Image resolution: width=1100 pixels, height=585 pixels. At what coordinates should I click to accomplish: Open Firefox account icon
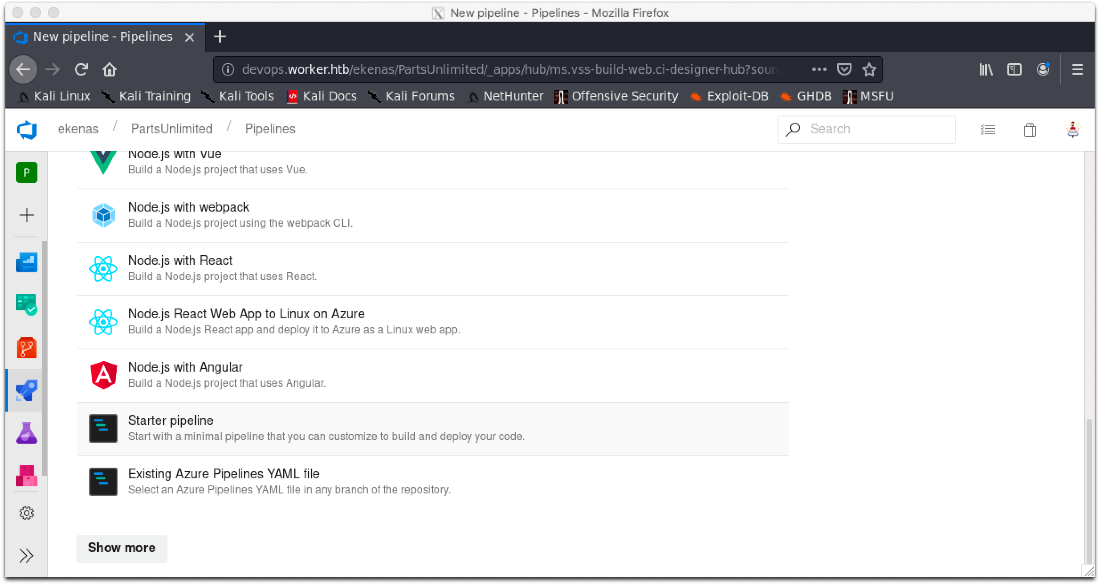(1043, 69)
